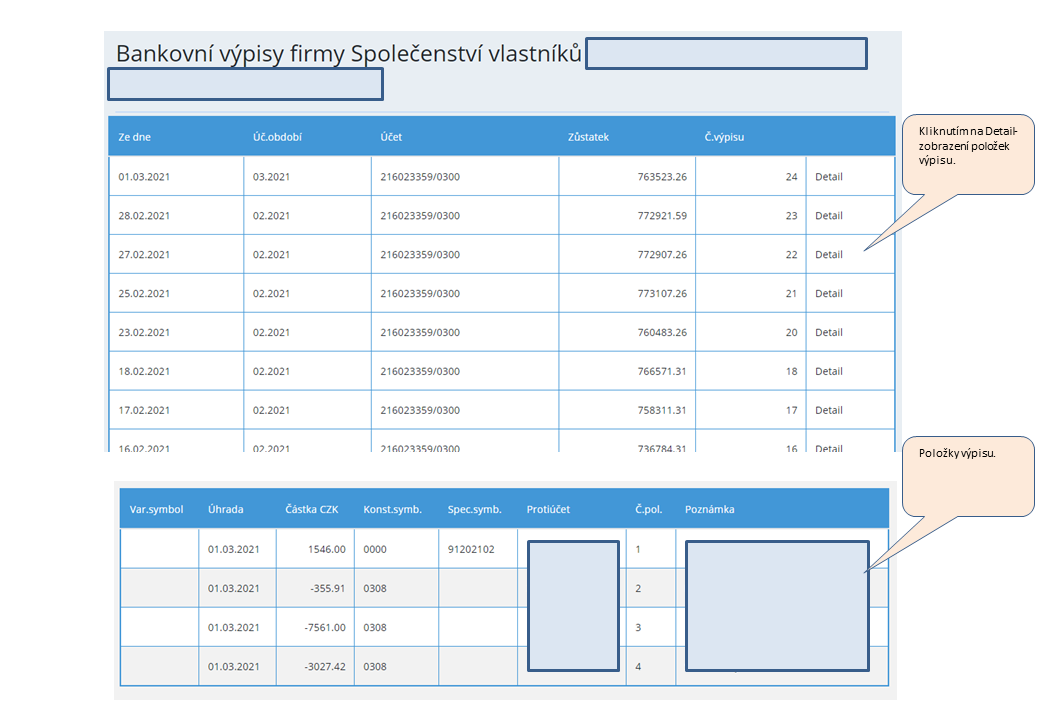Open Detail for the 25.02.2021 statement

coord(828,294)
